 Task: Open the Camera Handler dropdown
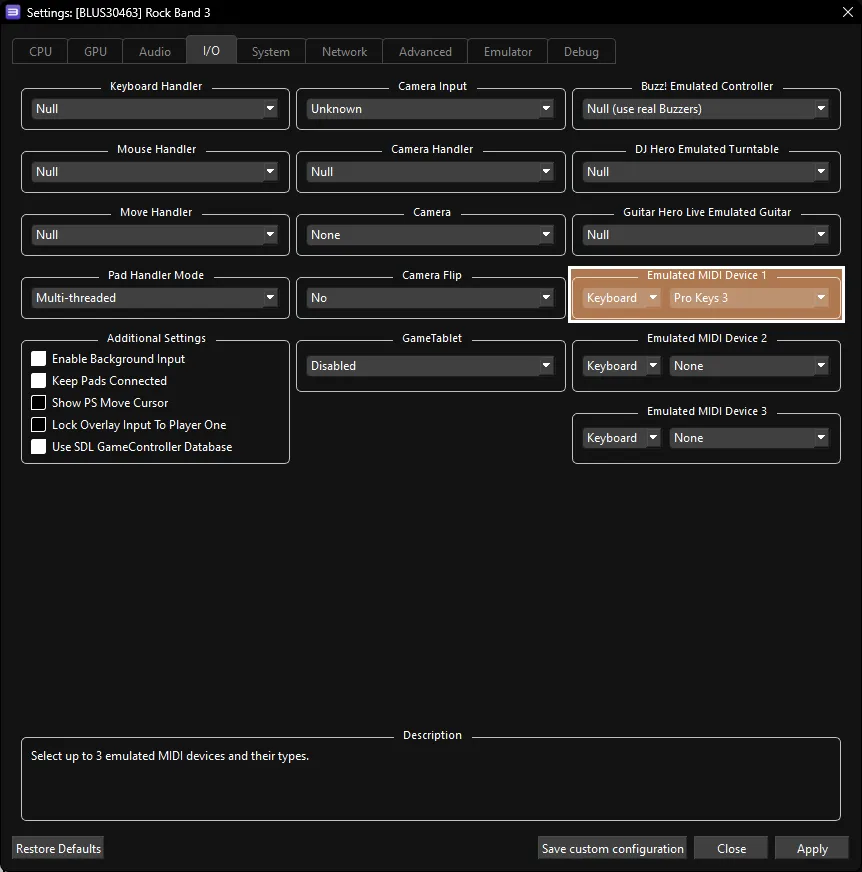pyautogui.click(x=430, y=172)
